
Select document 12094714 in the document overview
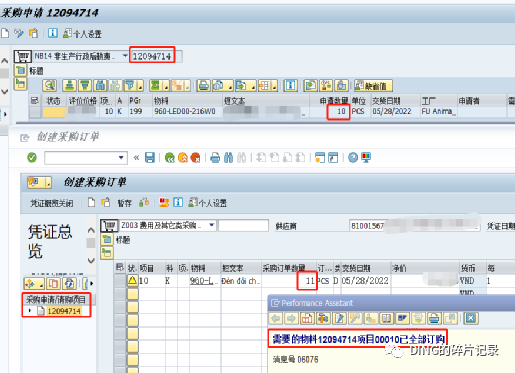point(64,311)
